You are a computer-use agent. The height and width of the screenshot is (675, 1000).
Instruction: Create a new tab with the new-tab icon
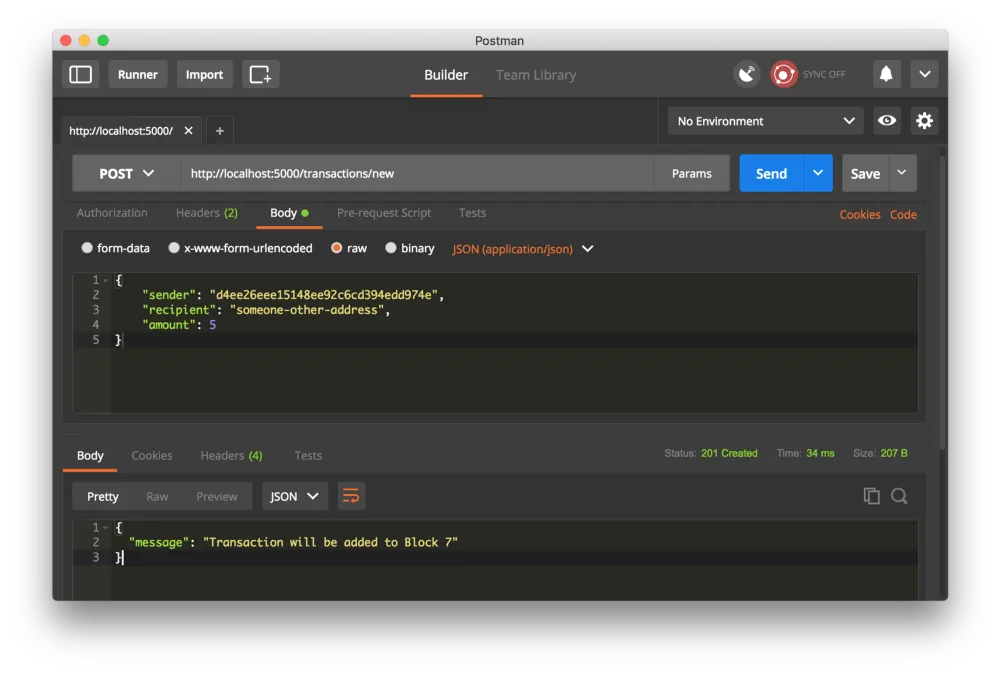(x=260, y=74)
